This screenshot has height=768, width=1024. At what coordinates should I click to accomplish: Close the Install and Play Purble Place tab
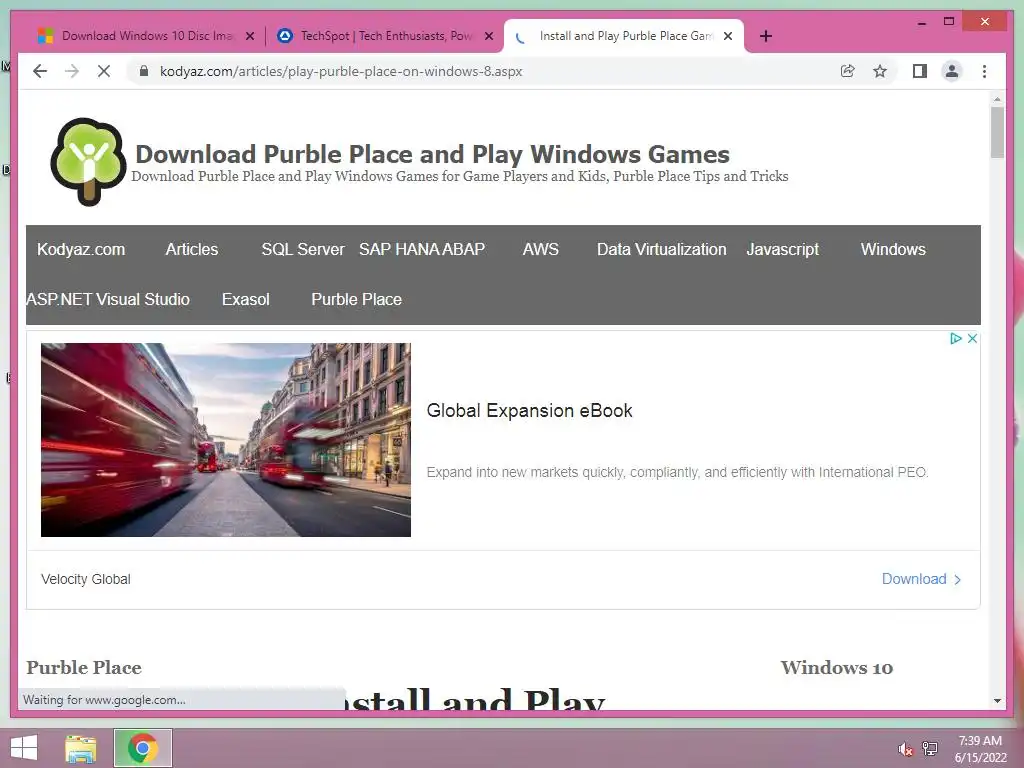pyautogui.click(x=728, y=36)
